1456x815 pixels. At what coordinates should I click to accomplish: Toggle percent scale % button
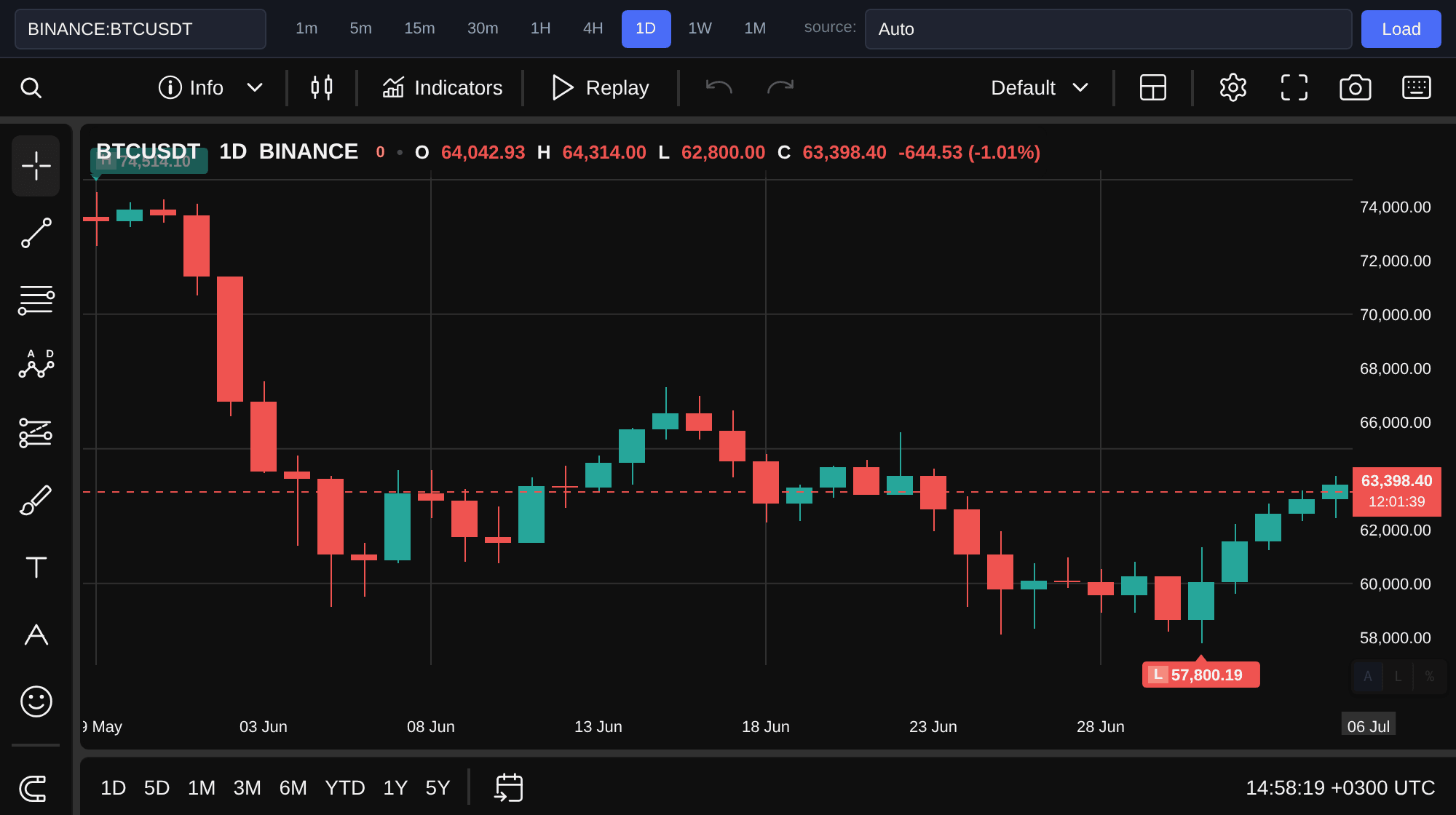click(1430, 677)
